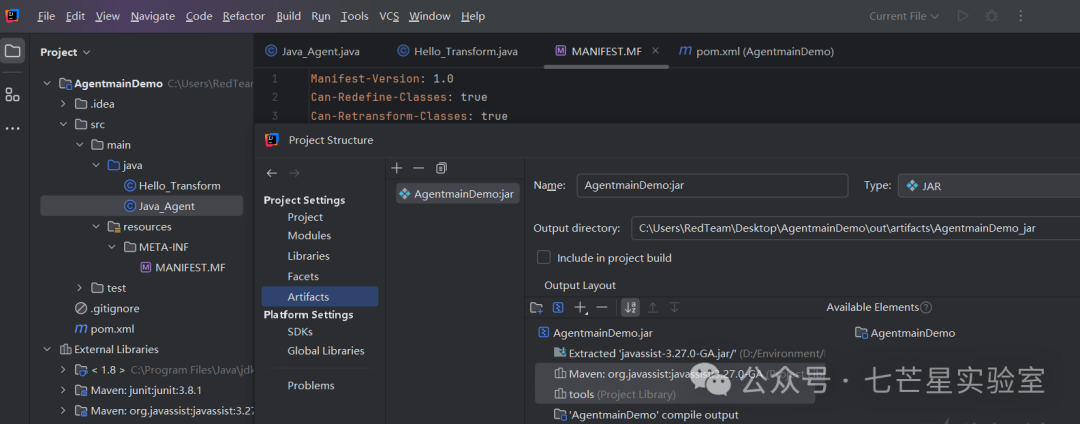
Task: Open the VCS menu
Action: 389,16
